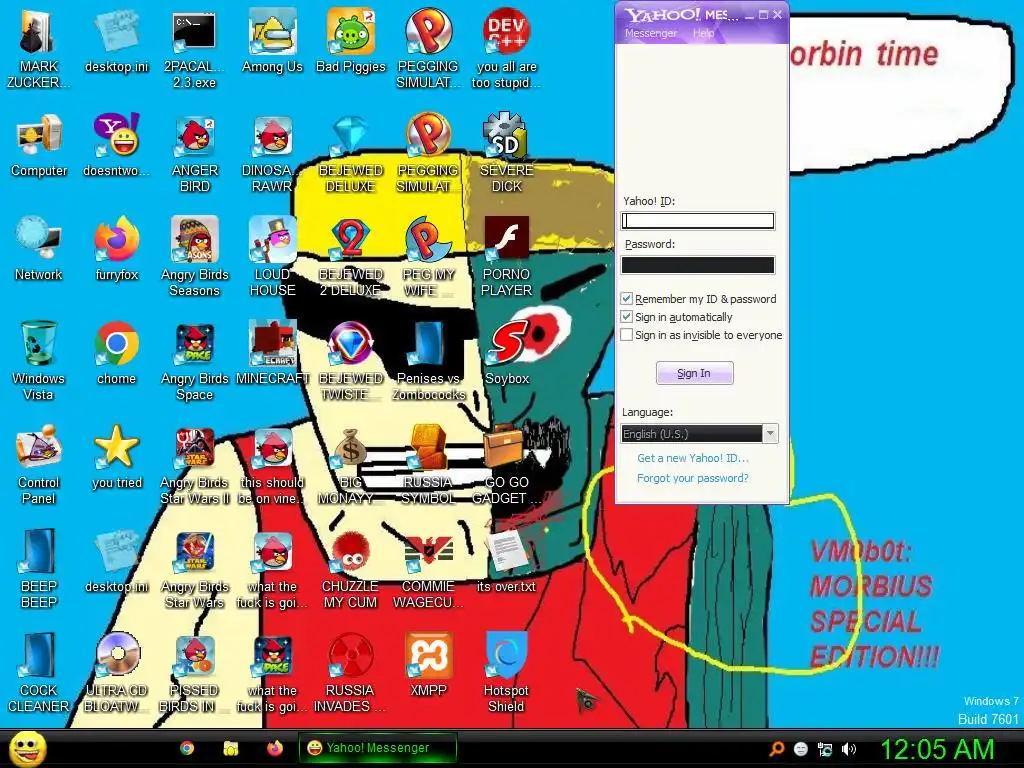1024x768 pixels.
Task: Toggle Remember my ID & password checkbox
Action: pos(626,298)
